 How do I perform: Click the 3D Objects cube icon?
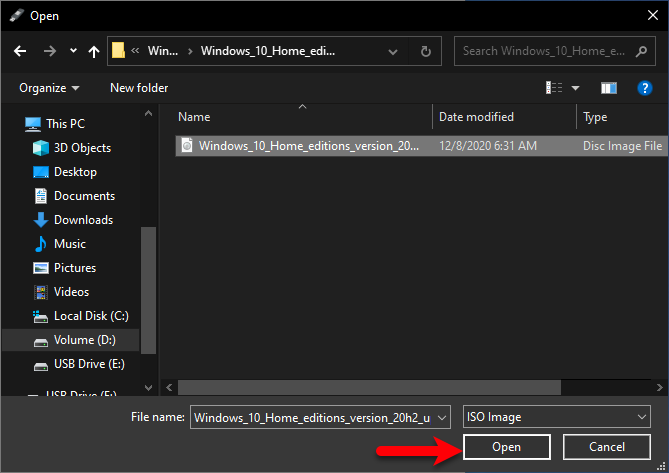pos(41,148)
